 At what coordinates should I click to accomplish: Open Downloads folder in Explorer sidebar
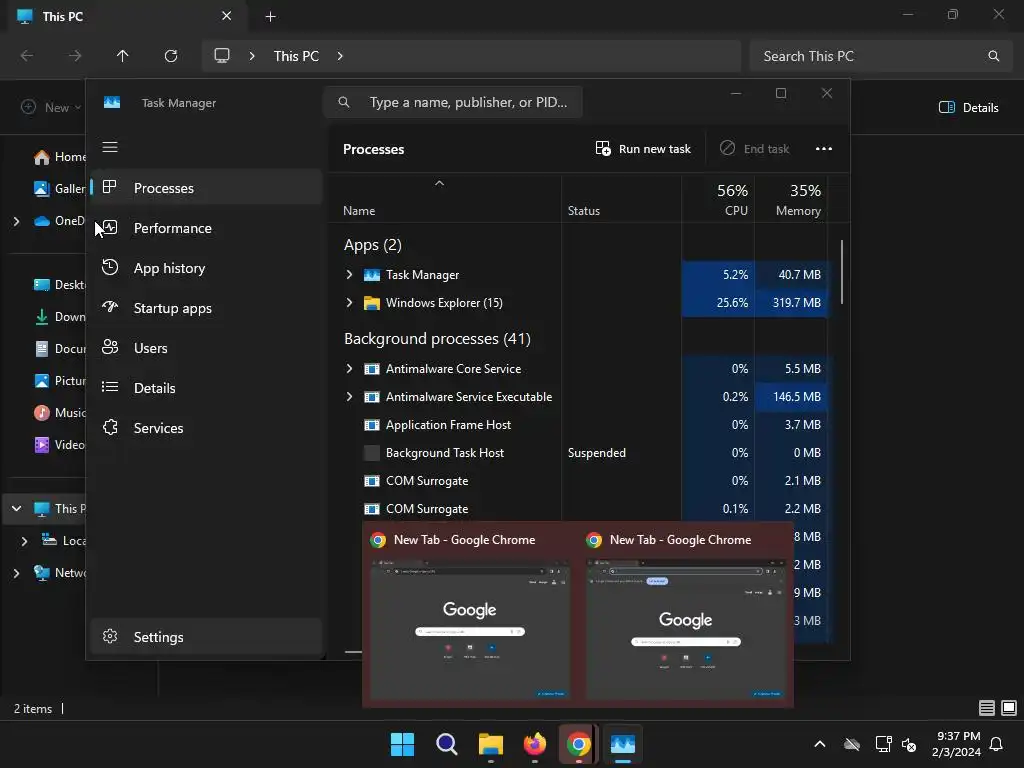pyautogui.click(x=59, y=317)
